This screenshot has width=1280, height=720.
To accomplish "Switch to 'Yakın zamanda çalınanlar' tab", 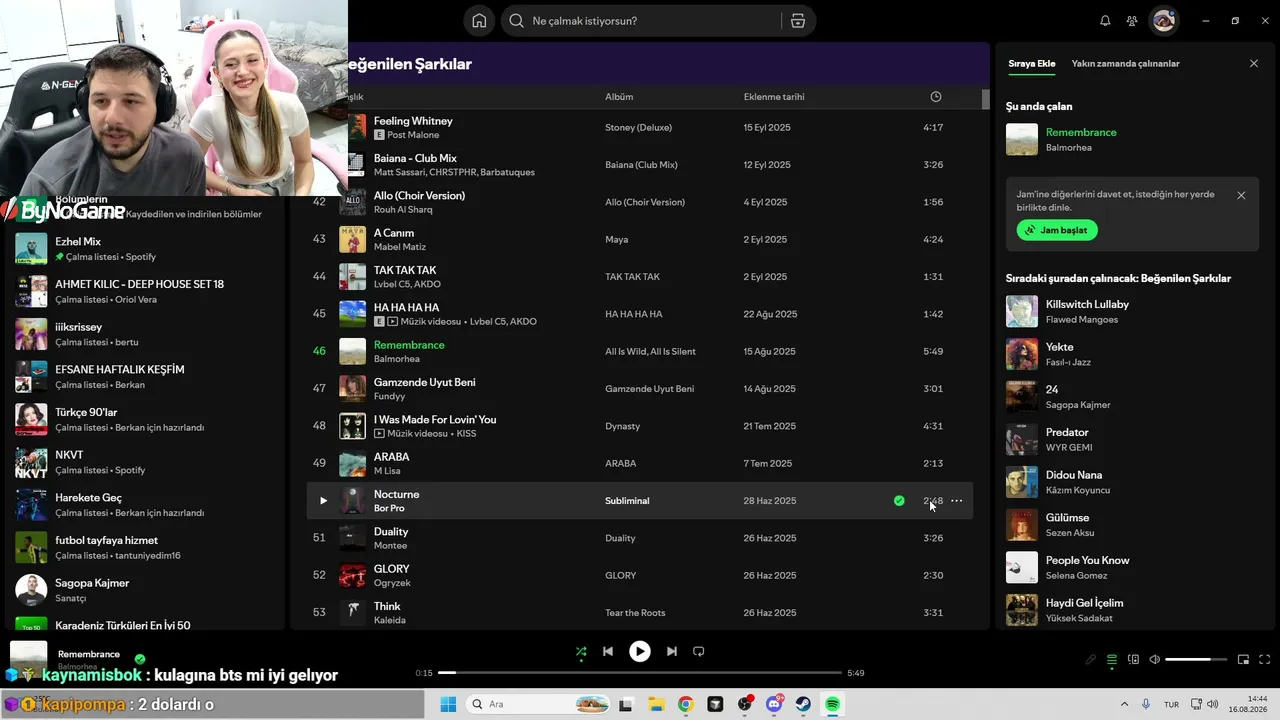I will click(1126, 64).
